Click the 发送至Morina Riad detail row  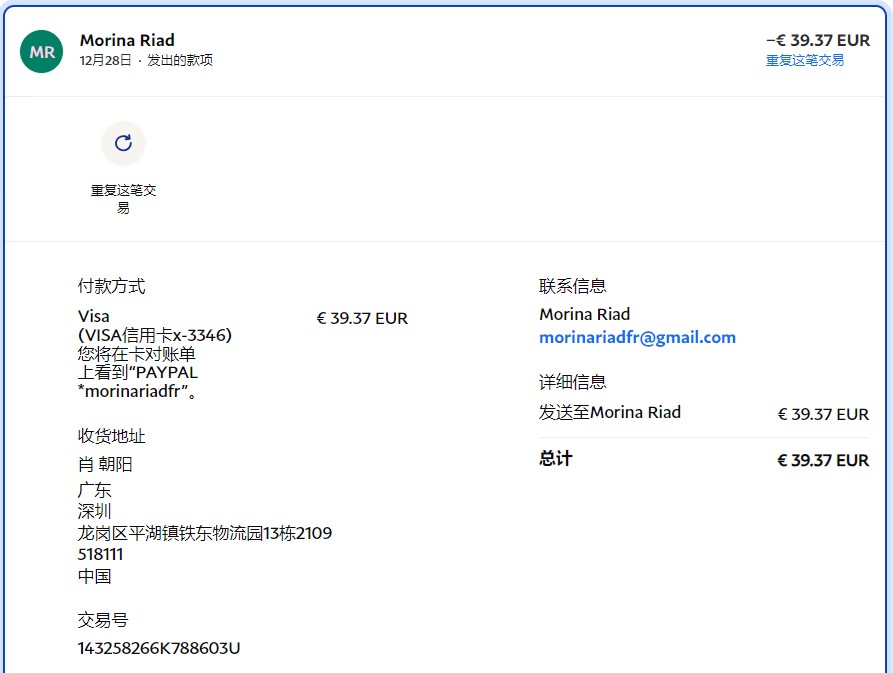tap(610, 412)
